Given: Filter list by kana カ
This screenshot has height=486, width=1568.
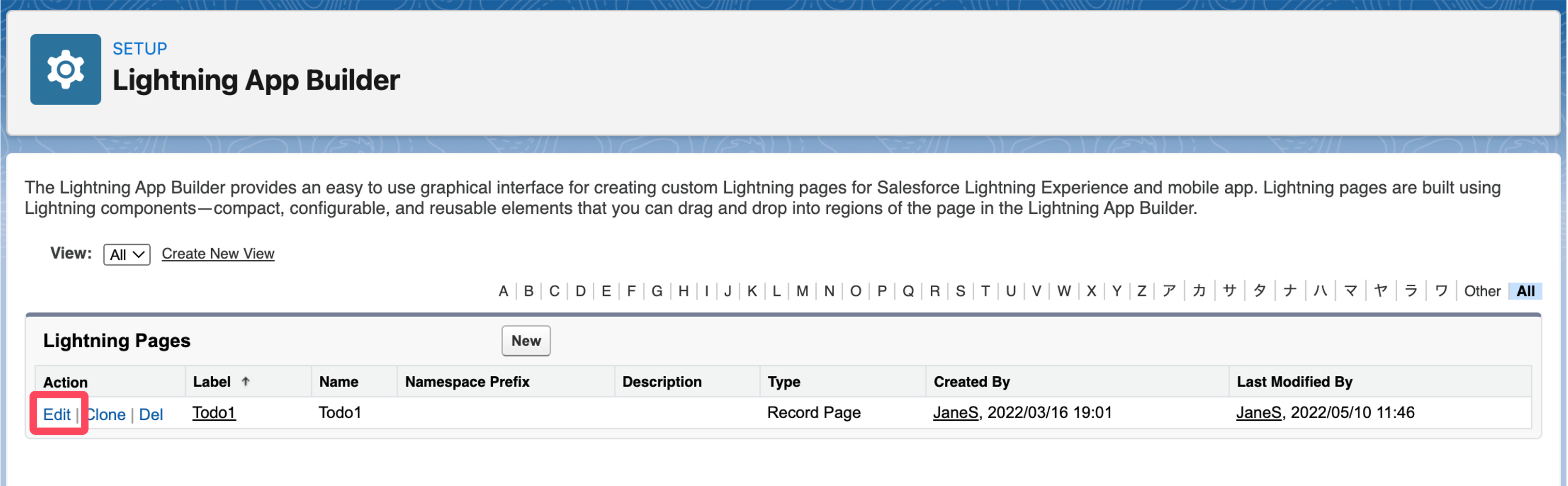Looking at the screenshot, I should (x=1199, y=291).
